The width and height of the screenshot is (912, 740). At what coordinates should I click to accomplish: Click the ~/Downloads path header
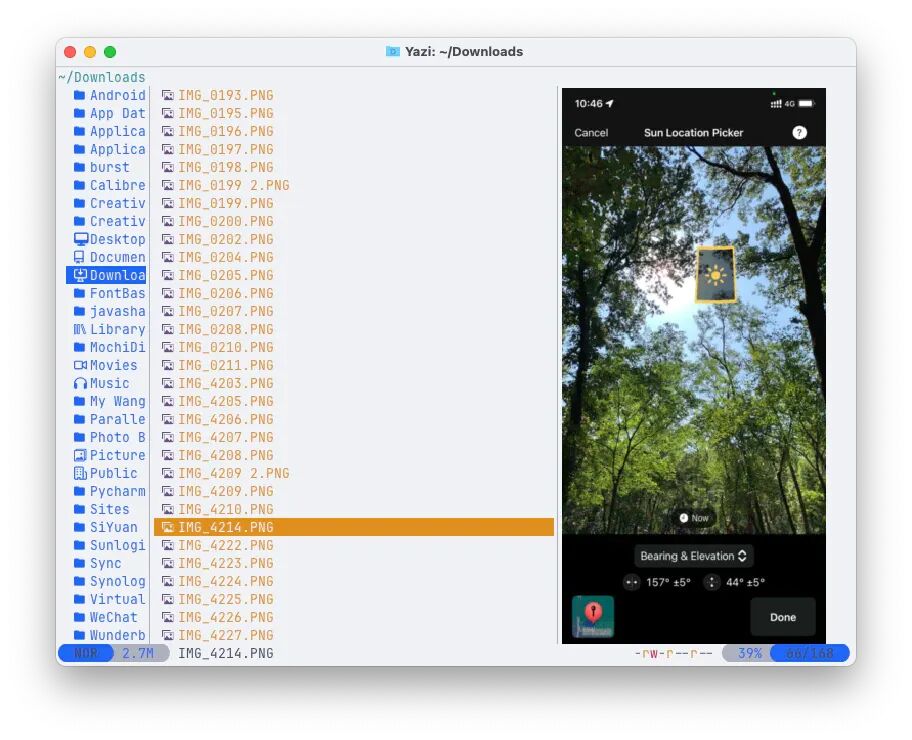coord(102,77)
